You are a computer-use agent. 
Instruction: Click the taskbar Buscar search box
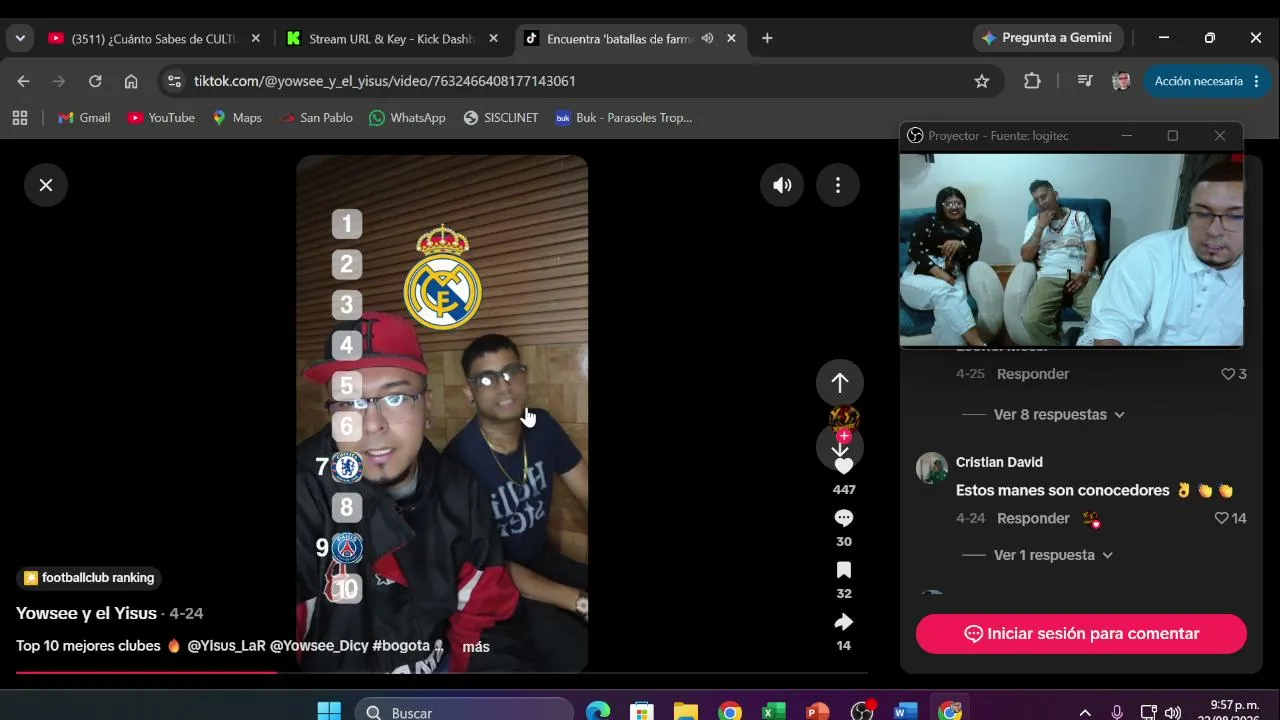(464, 712)
